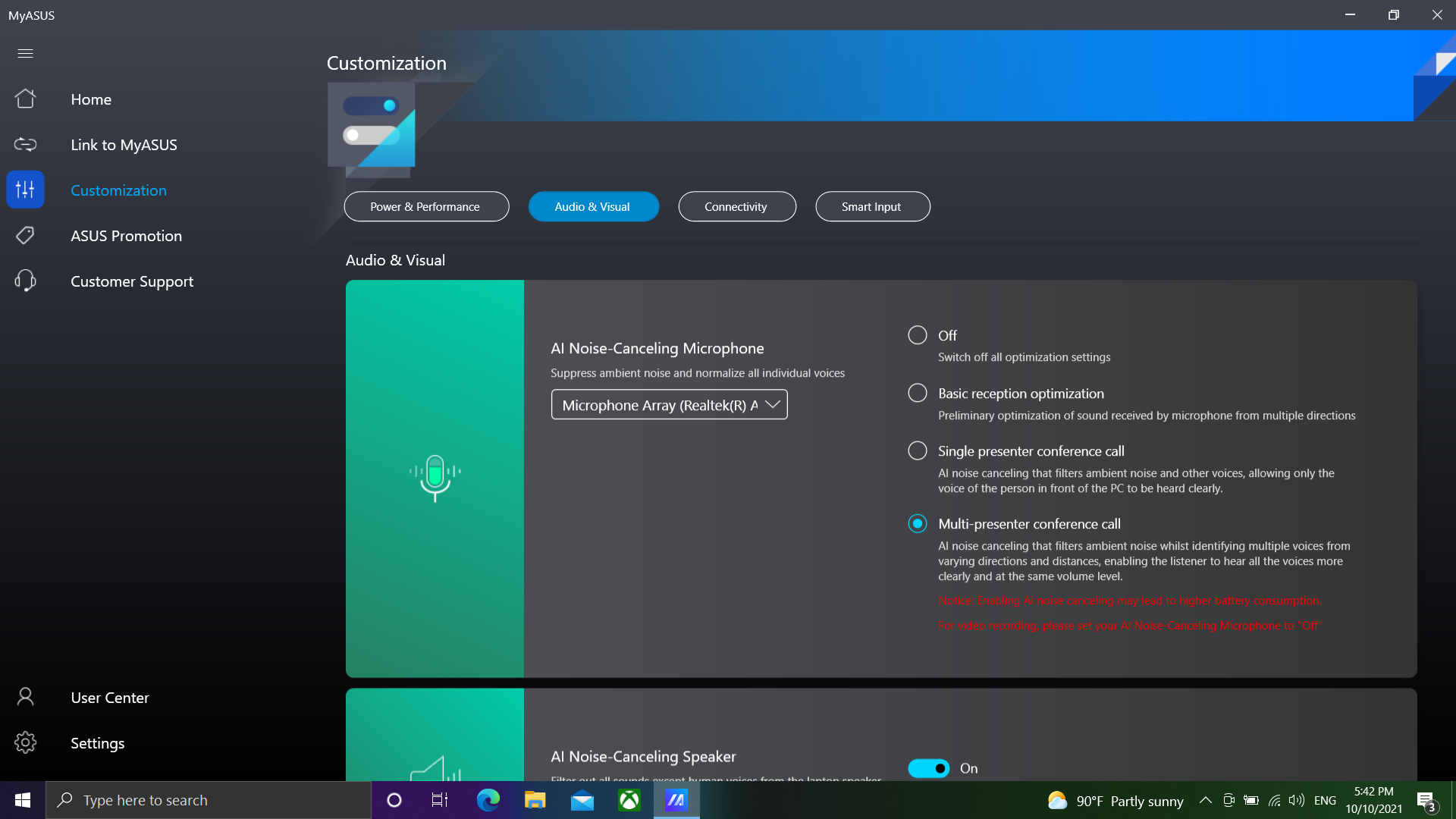Click the red battery consumption notice
This screenshot has height=819, width=1456.
point(1129,601)
